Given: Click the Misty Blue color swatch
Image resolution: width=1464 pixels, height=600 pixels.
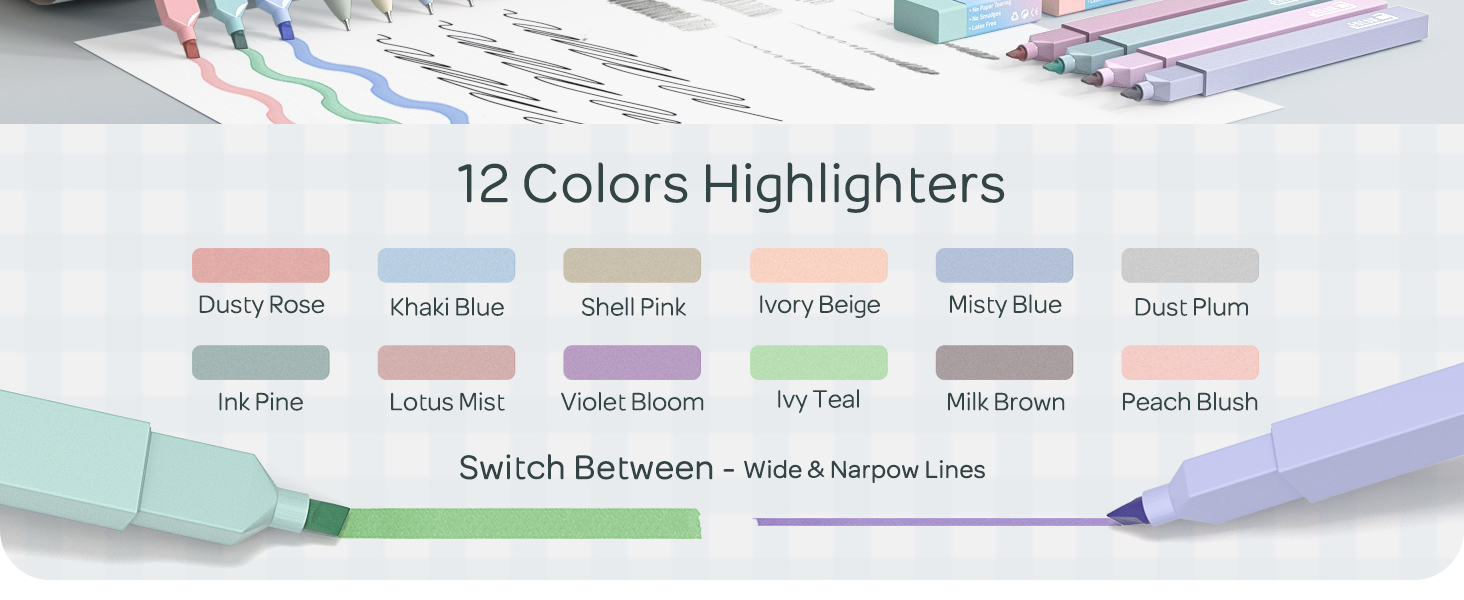Looking at the screenshot, I should pyautogui.click(x=1005, y=266).
